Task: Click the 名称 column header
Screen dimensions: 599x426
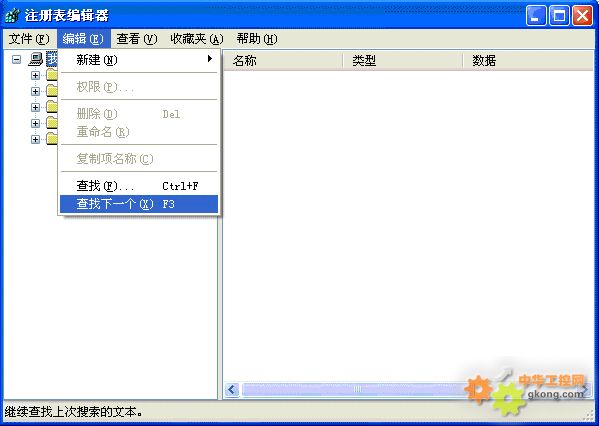Action: [x=283, y=60]
